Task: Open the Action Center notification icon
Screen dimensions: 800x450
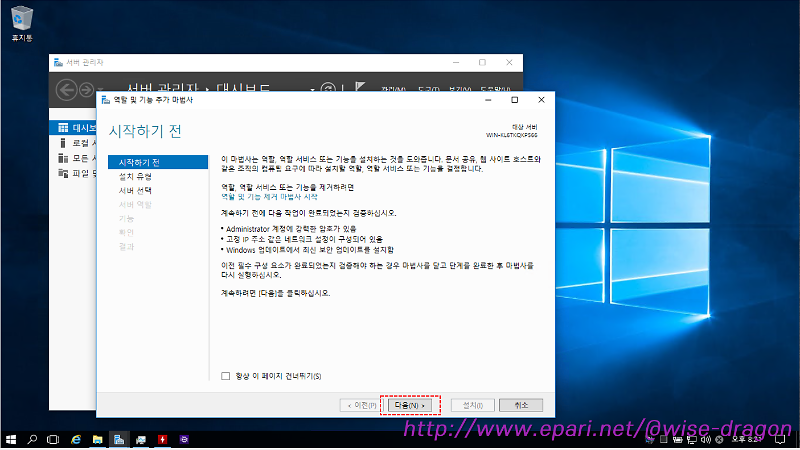Action: pyautogui.click(x=780, y=439)
